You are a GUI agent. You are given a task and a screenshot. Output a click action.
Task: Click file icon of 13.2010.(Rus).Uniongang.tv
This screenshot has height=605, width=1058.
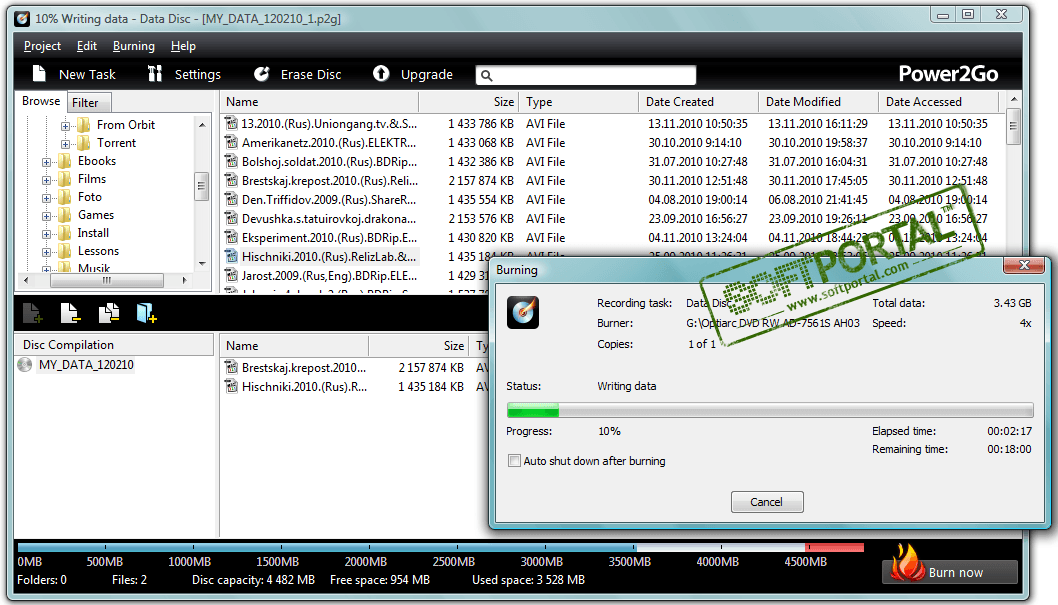tap(231, 123)
